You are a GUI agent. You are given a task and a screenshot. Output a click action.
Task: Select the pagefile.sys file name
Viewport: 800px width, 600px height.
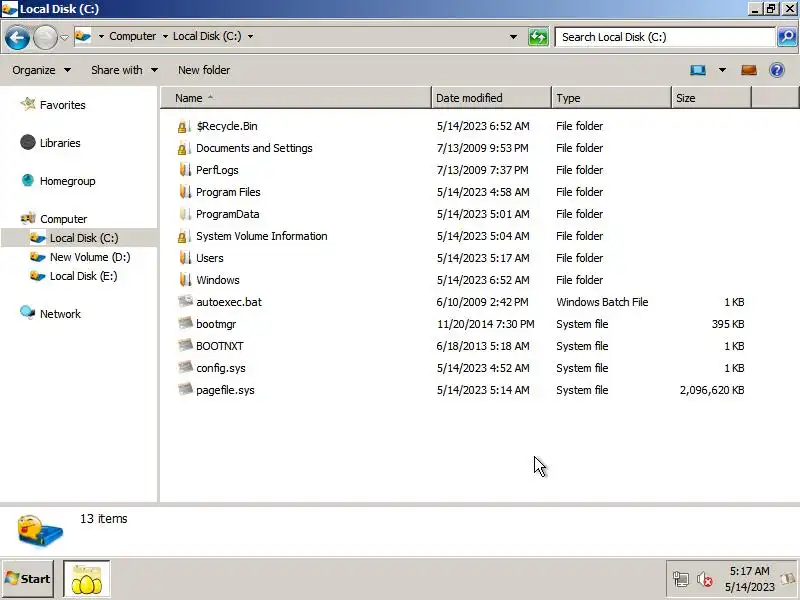225,390
